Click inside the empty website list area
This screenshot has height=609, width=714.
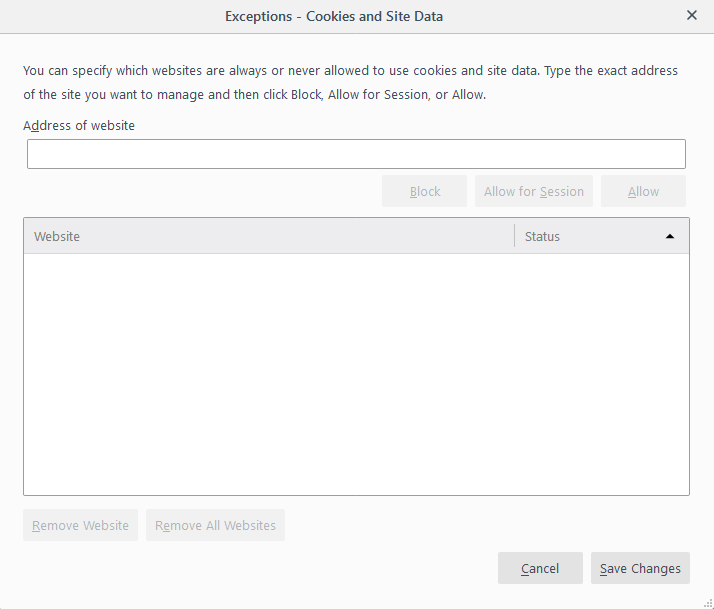tap(356, 374)
